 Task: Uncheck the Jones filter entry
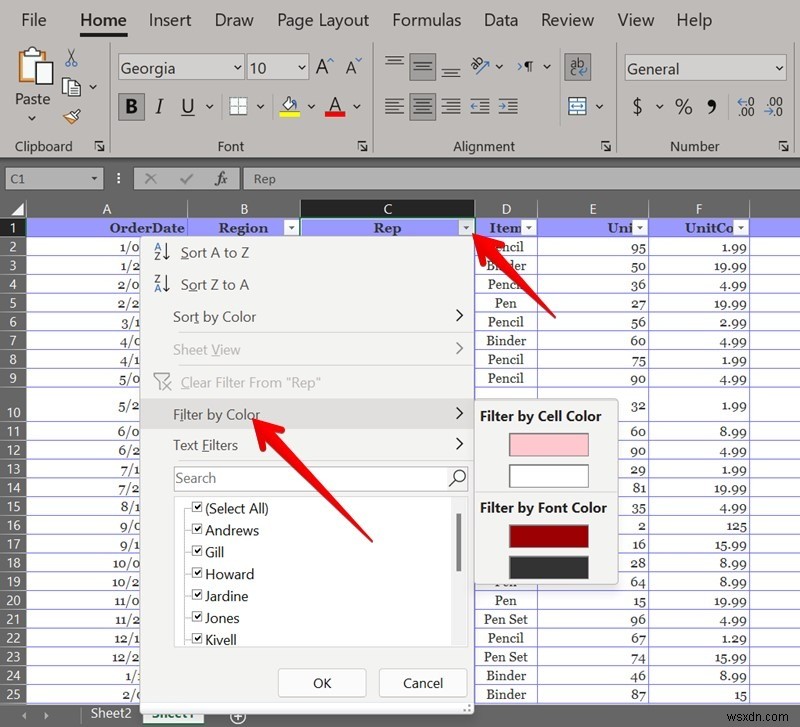(197, 618)
